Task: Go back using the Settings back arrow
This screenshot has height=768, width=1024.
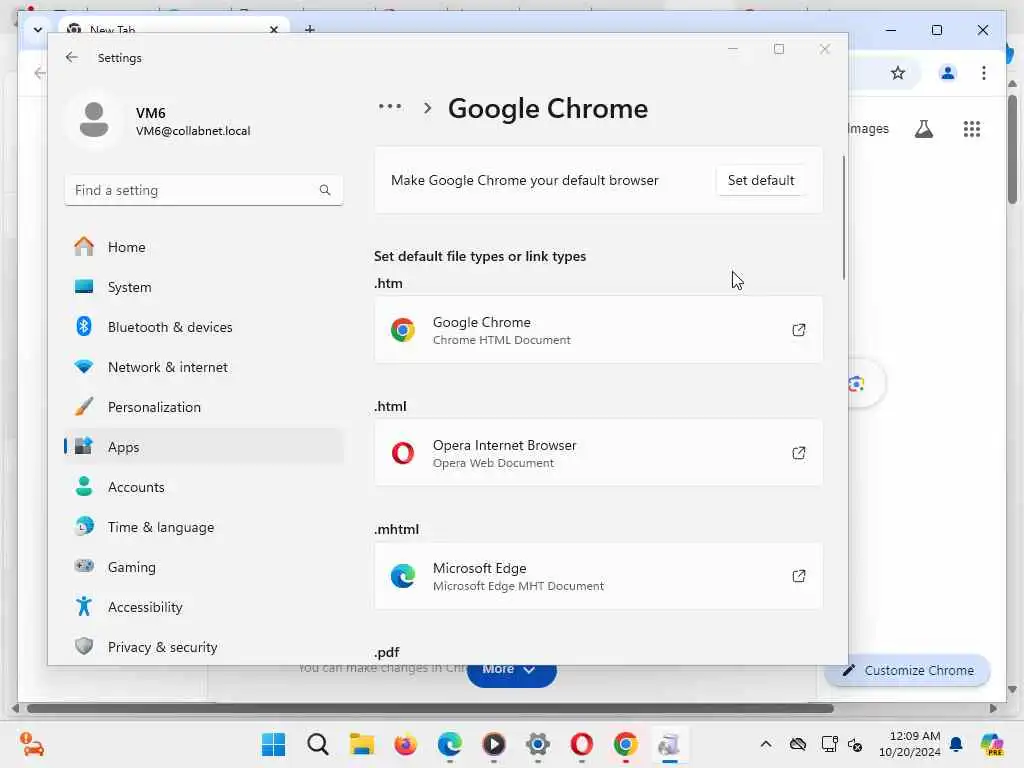Action: point(71,57)
